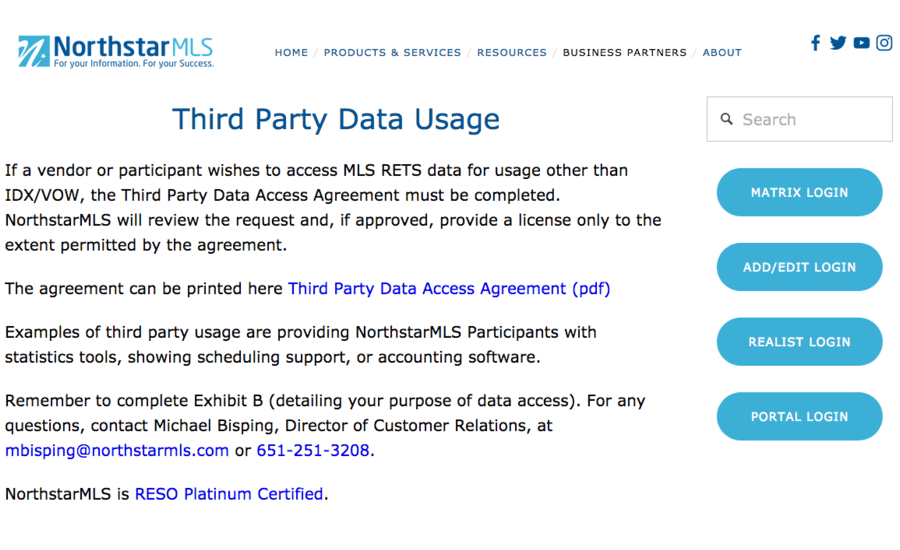
Task: Click the NorthstarMLS logo
Action: click(116, 52)
